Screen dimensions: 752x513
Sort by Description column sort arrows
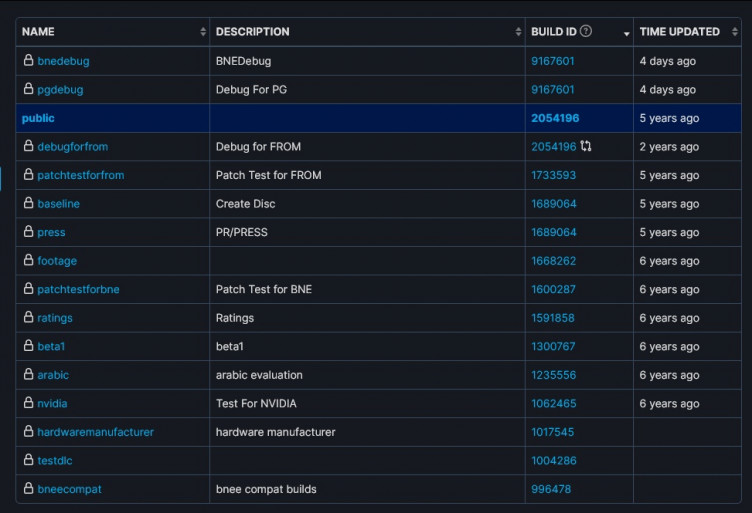518,32
